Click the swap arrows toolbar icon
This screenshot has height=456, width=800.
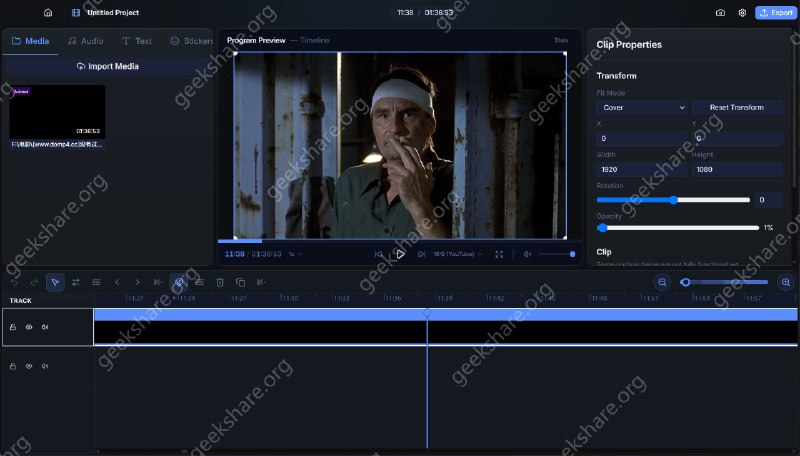pyautogui.click(x=76, y=282)
